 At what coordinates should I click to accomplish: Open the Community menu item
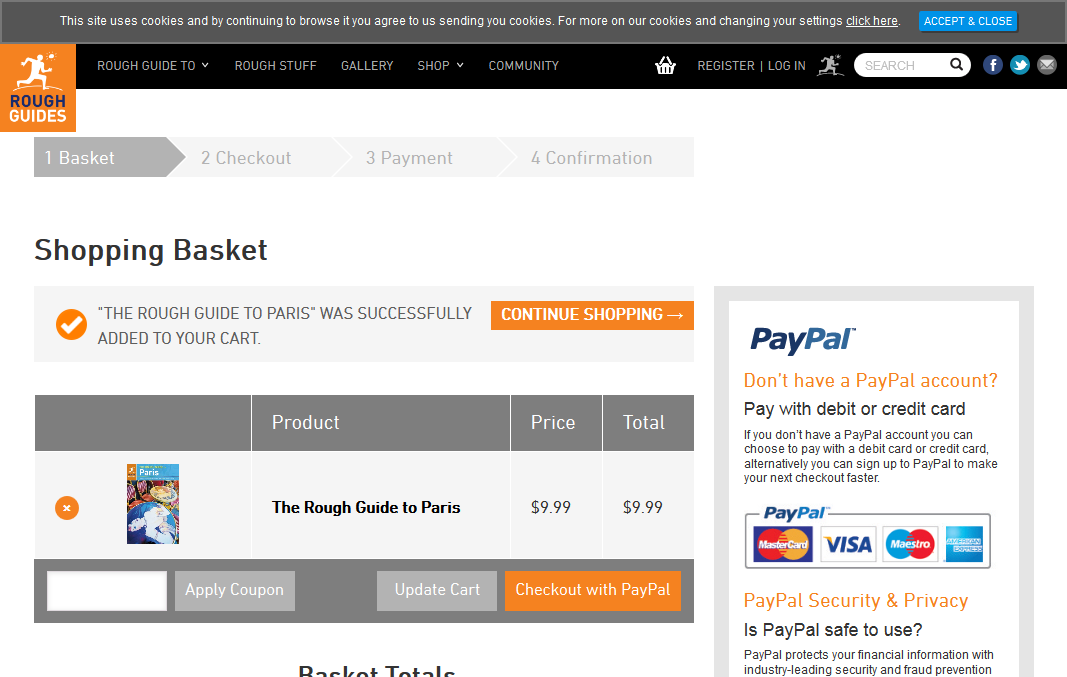click(523, 66)
